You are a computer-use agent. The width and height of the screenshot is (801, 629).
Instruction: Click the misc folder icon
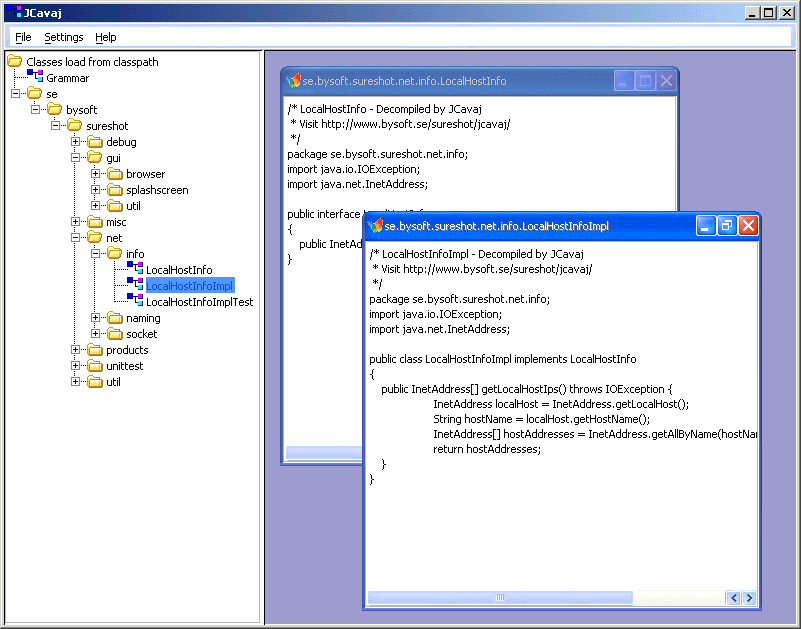point(95,222)
